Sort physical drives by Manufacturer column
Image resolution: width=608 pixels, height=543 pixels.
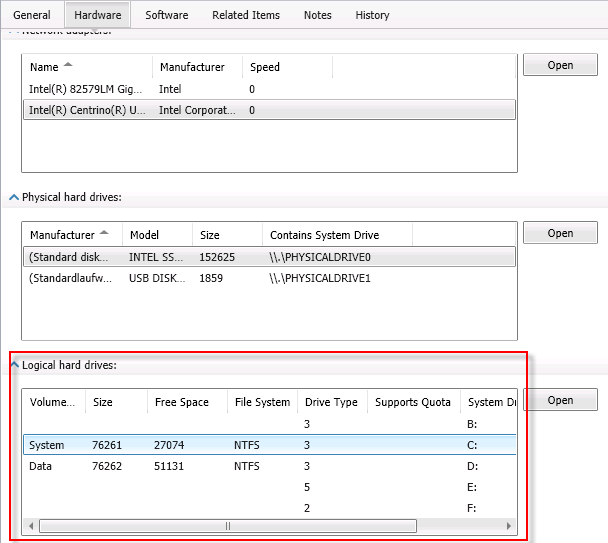[x=62, y=235]
